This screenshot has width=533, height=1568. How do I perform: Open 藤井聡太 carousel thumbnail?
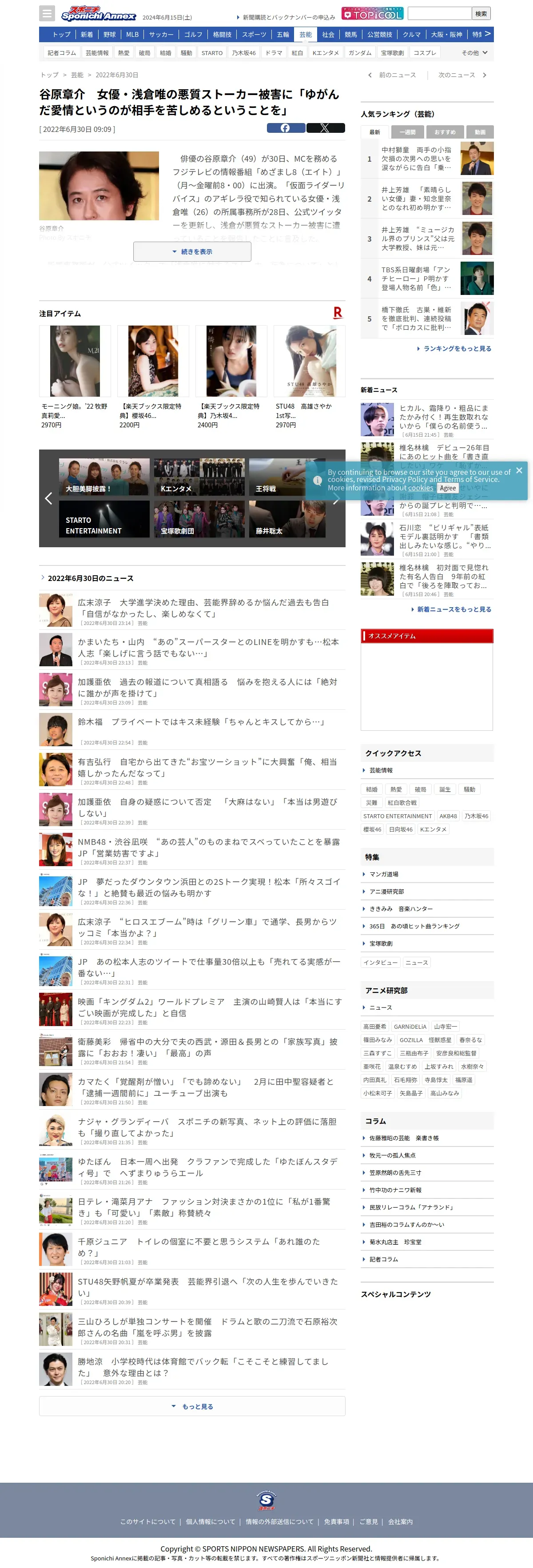[x=287, y=519]
